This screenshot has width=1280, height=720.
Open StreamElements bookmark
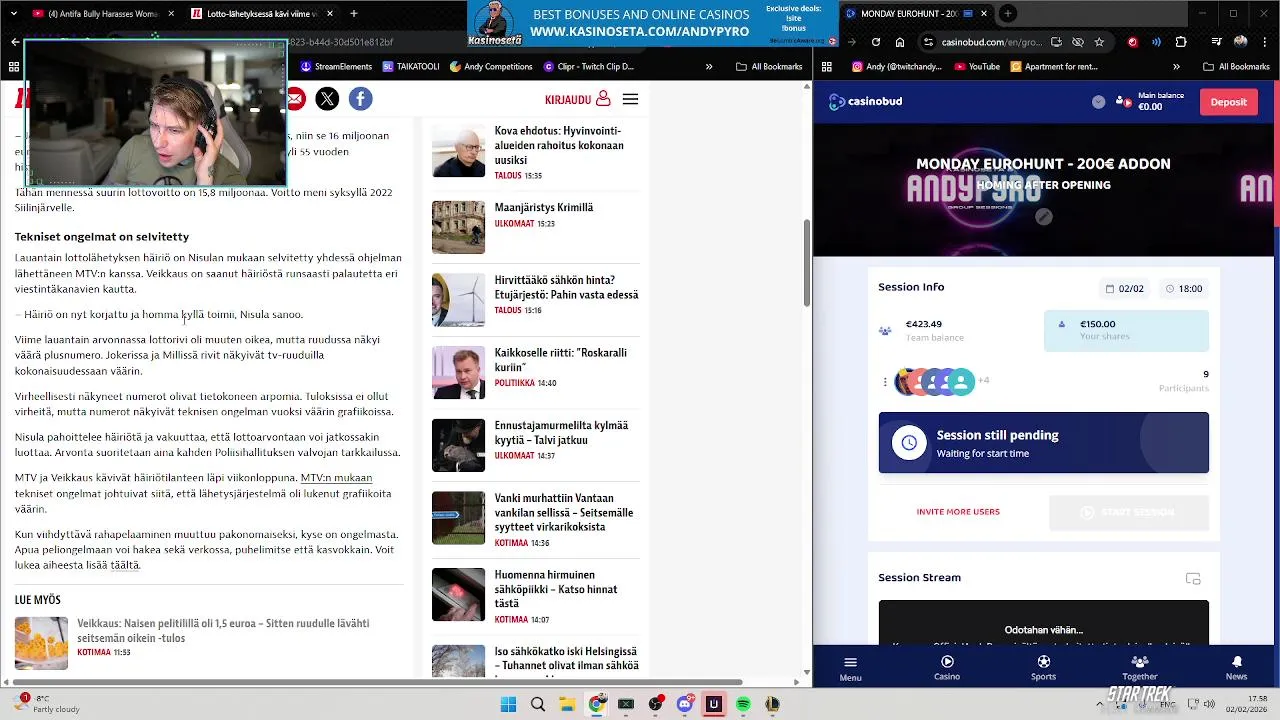point(336,66)
